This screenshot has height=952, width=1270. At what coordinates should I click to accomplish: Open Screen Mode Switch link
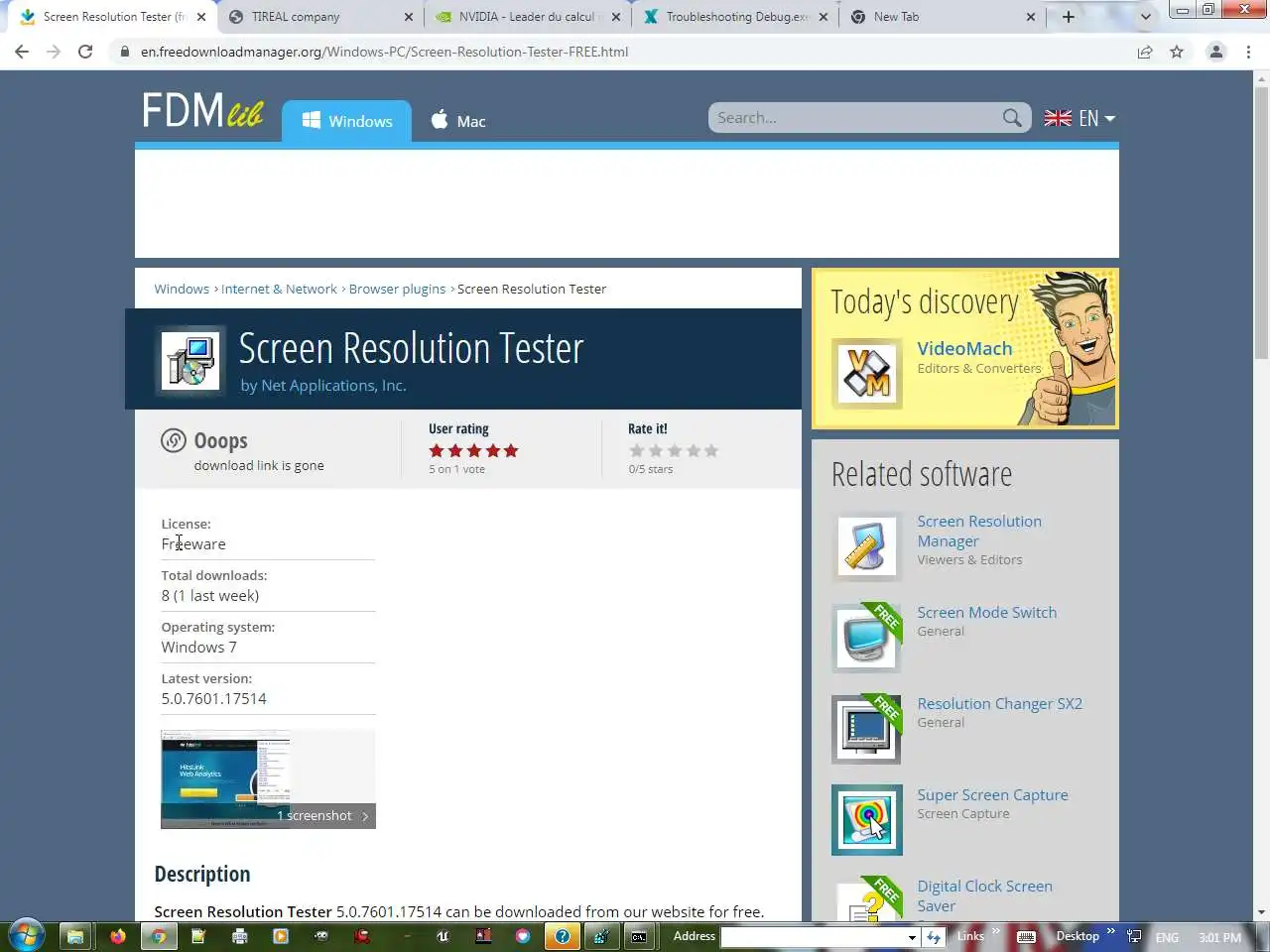987,612
